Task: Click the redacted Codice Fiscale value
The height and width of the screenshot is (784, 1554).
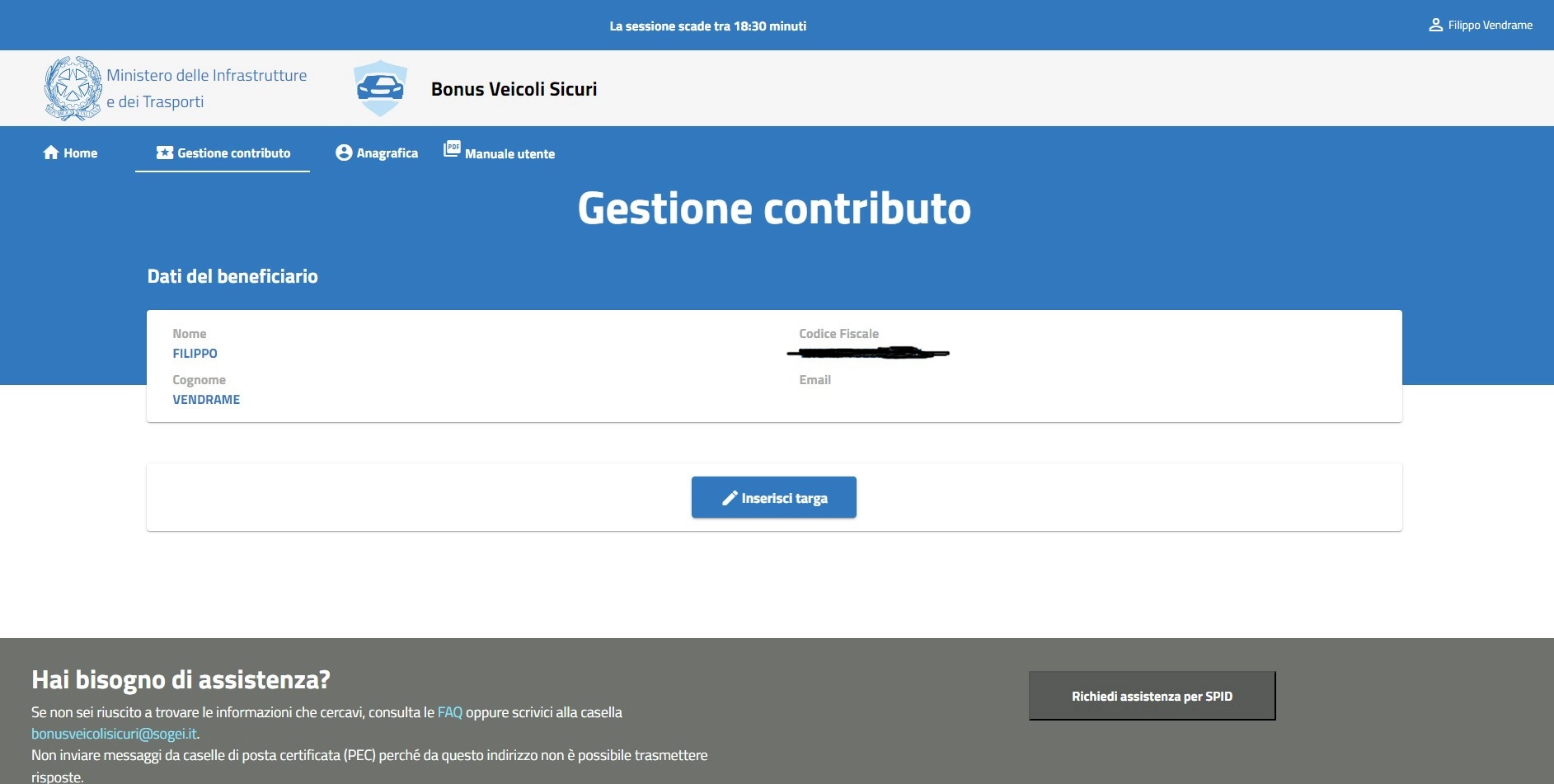Action: [867, 354]
